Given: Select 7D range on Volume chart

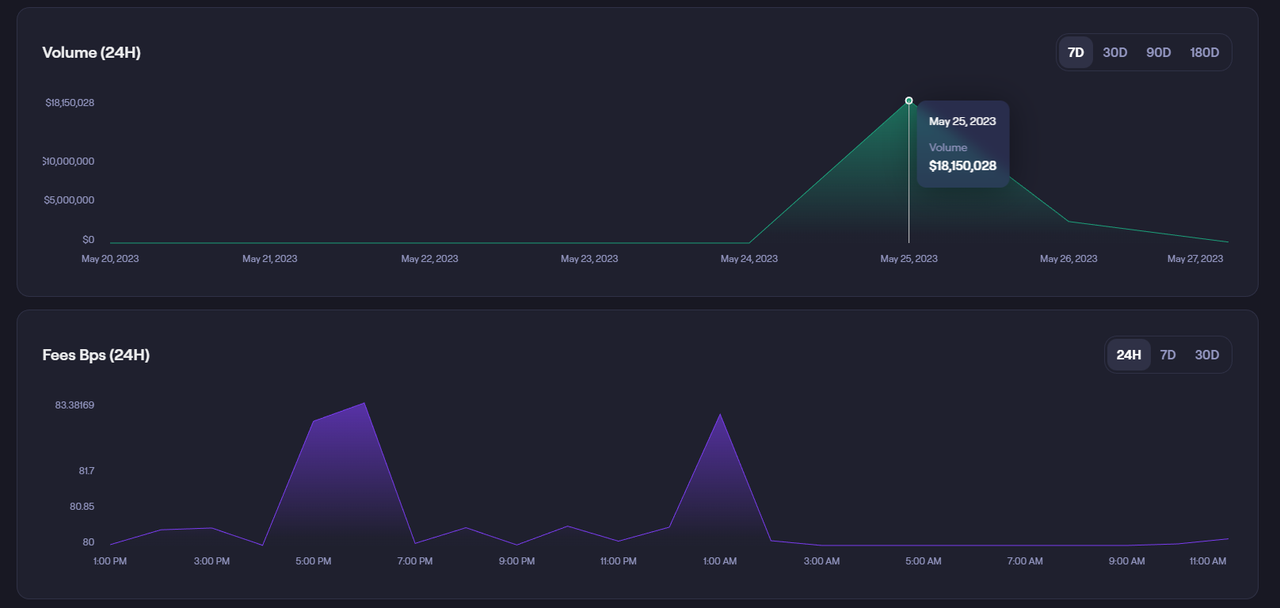Looking at the screenshot, I should point(1076,53).
